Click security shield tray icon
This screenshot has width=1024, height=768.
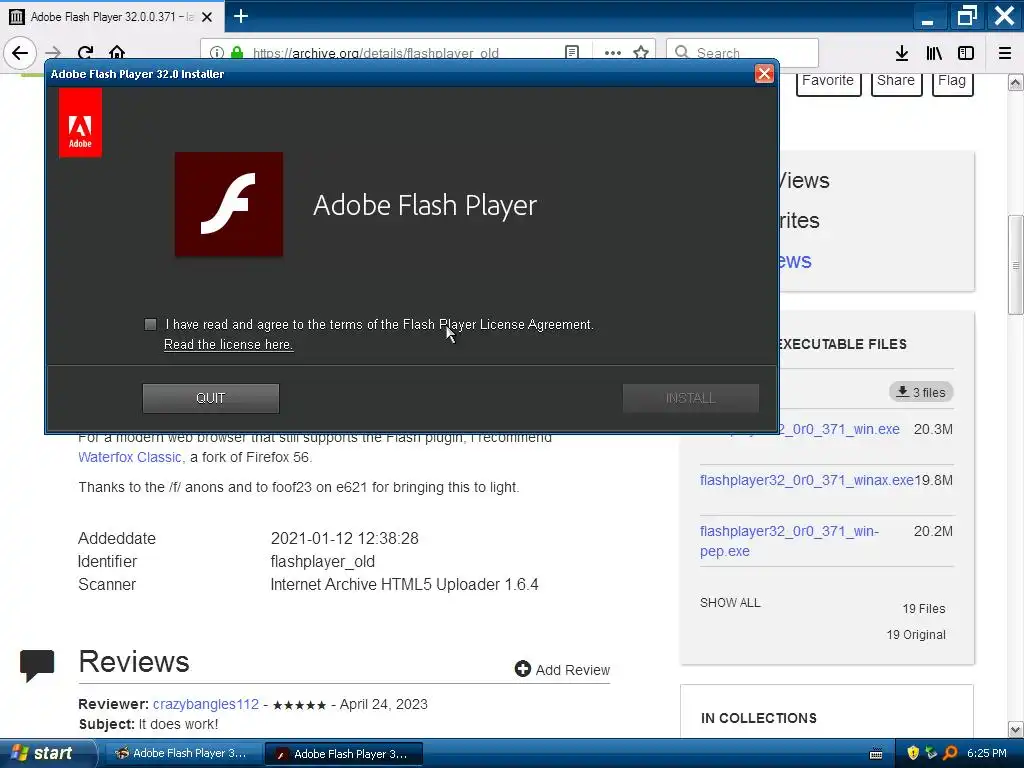[x=913, y=753]
